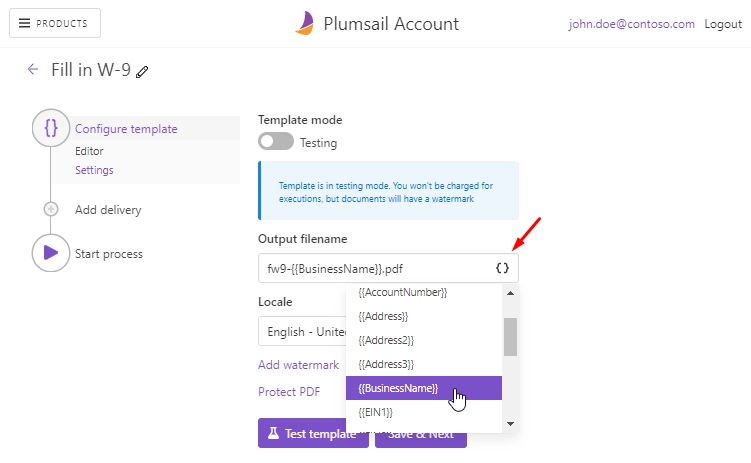Click the back arrow beside Fill in W-9
This screenshot has height=463, width=751.
[33, 69]
